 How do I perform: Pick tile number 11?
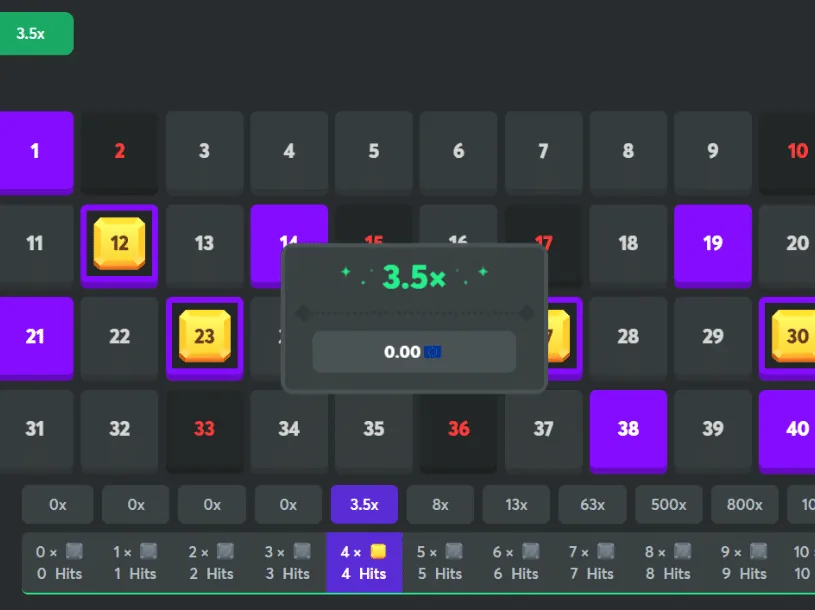[x=36, y=245]
